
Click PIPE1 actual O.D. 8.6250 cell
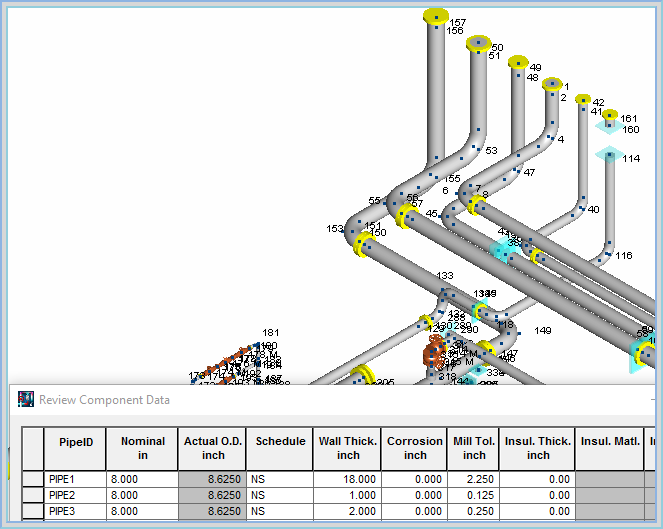point(212,479)
